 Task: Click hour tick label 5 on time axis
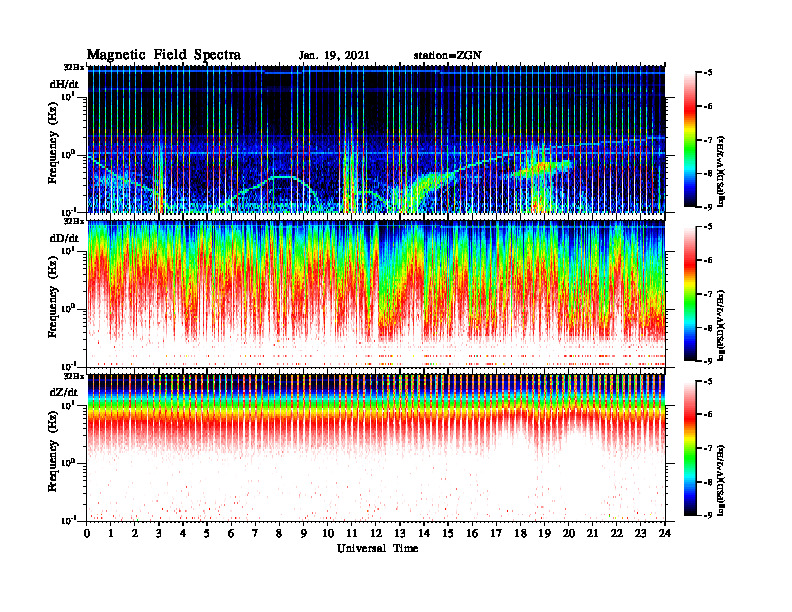207,534
